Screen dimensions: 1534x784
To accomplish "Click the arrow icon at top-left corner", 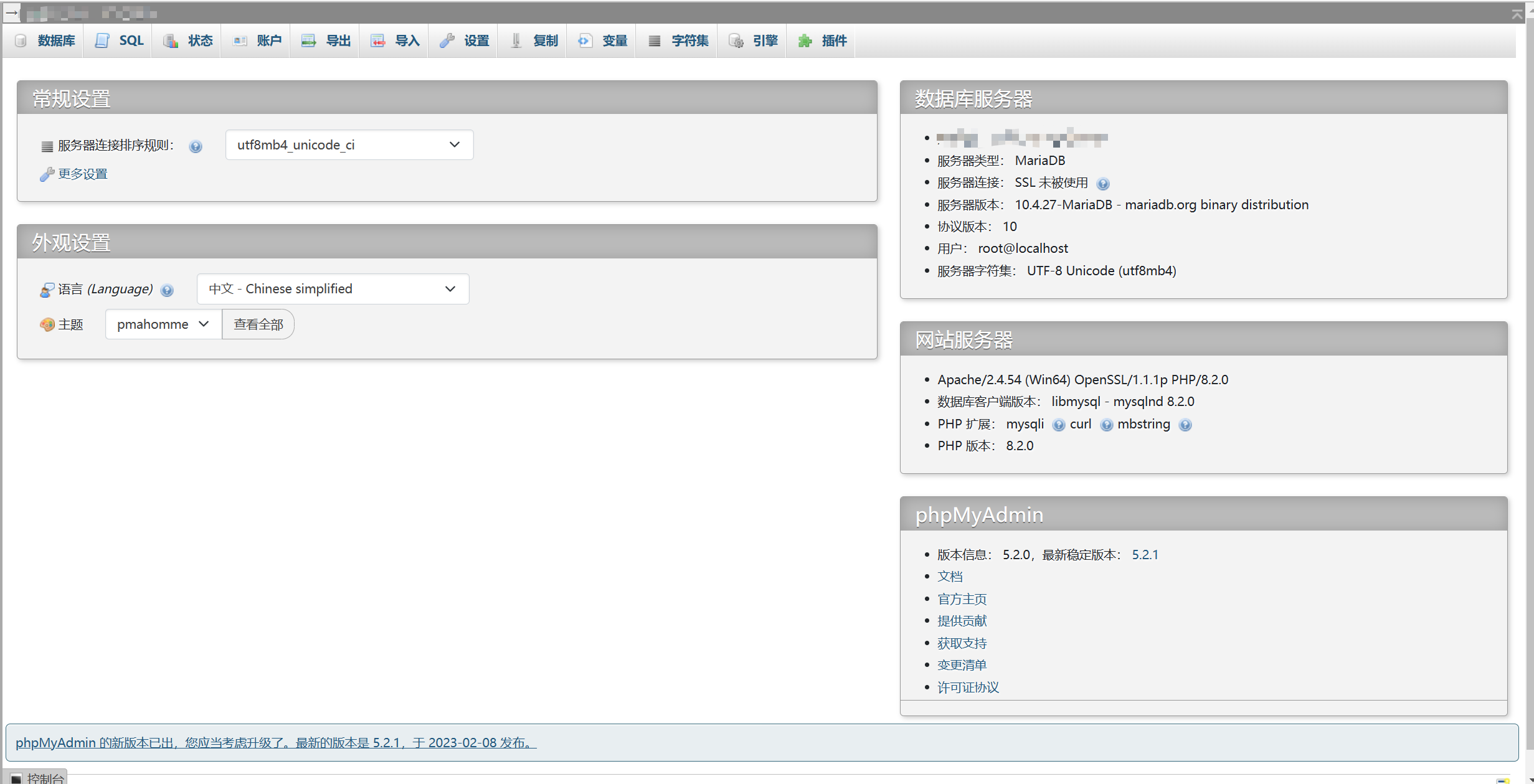I will tap(12, 12).
